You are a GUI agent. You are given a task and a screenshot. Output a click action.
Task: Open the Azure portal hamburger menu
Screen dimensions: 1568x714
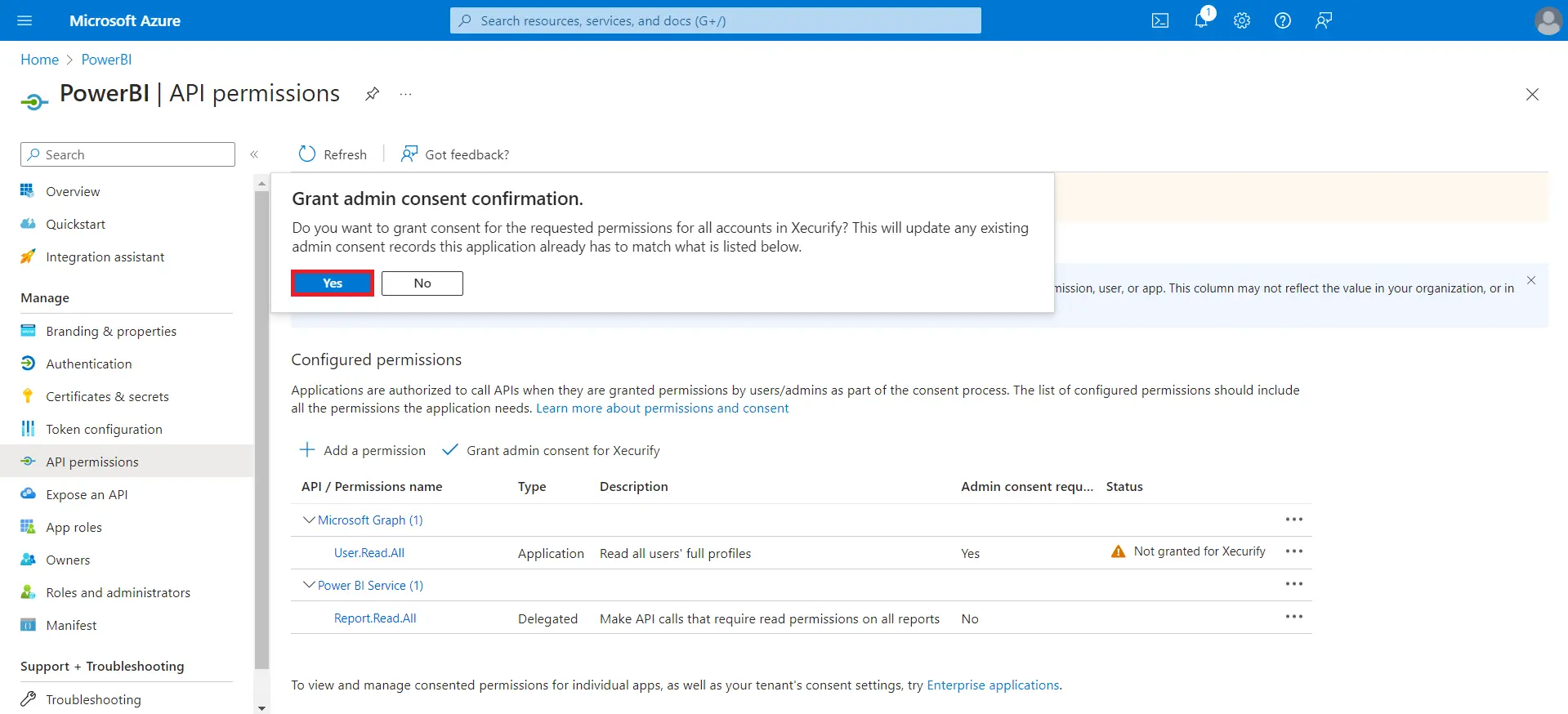coord(25,20)
